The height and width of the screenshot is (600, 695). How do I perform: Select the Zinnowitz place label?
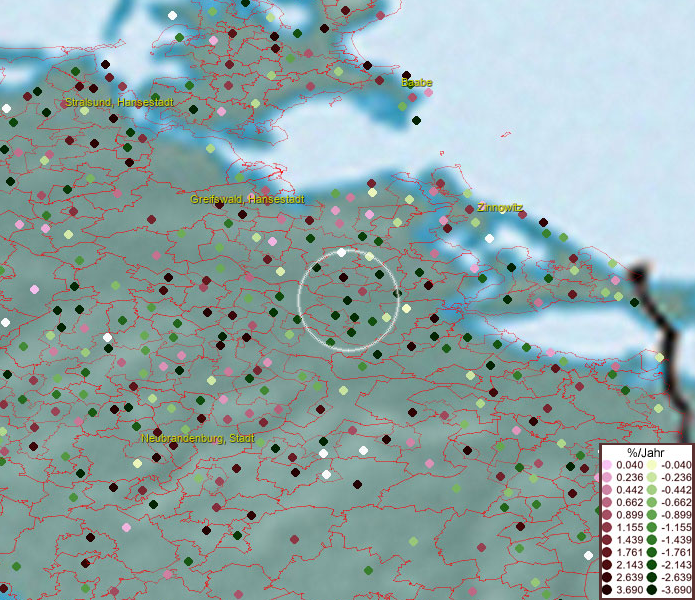pyautogui.click(x=500, y=207)
